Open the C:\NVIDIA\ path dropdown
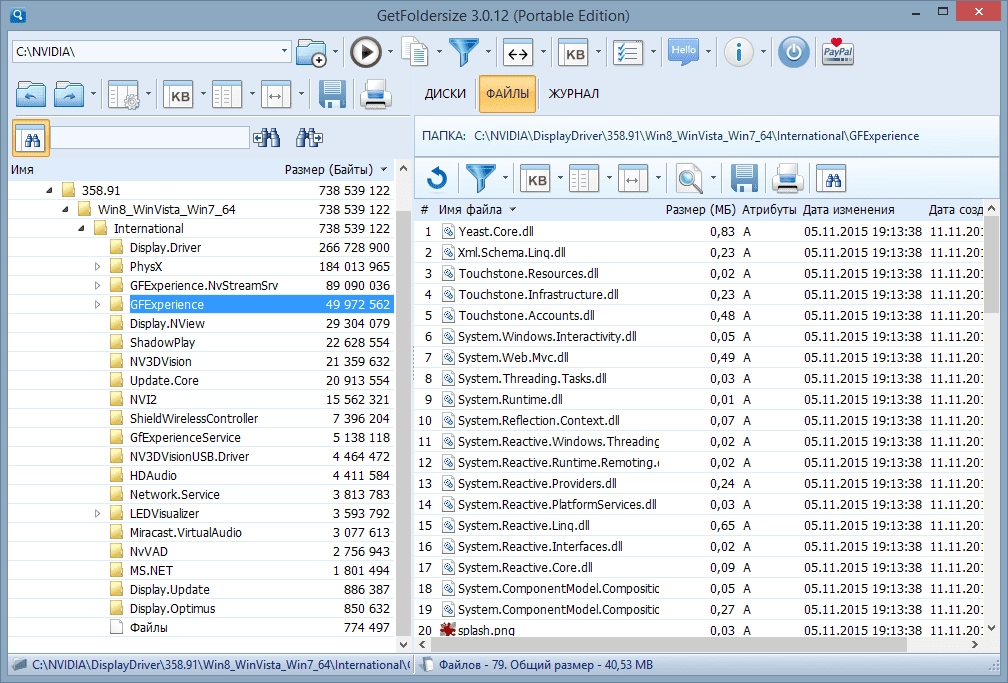The width and height of the screenshot is (1008, 683). [x=284, y=51]
